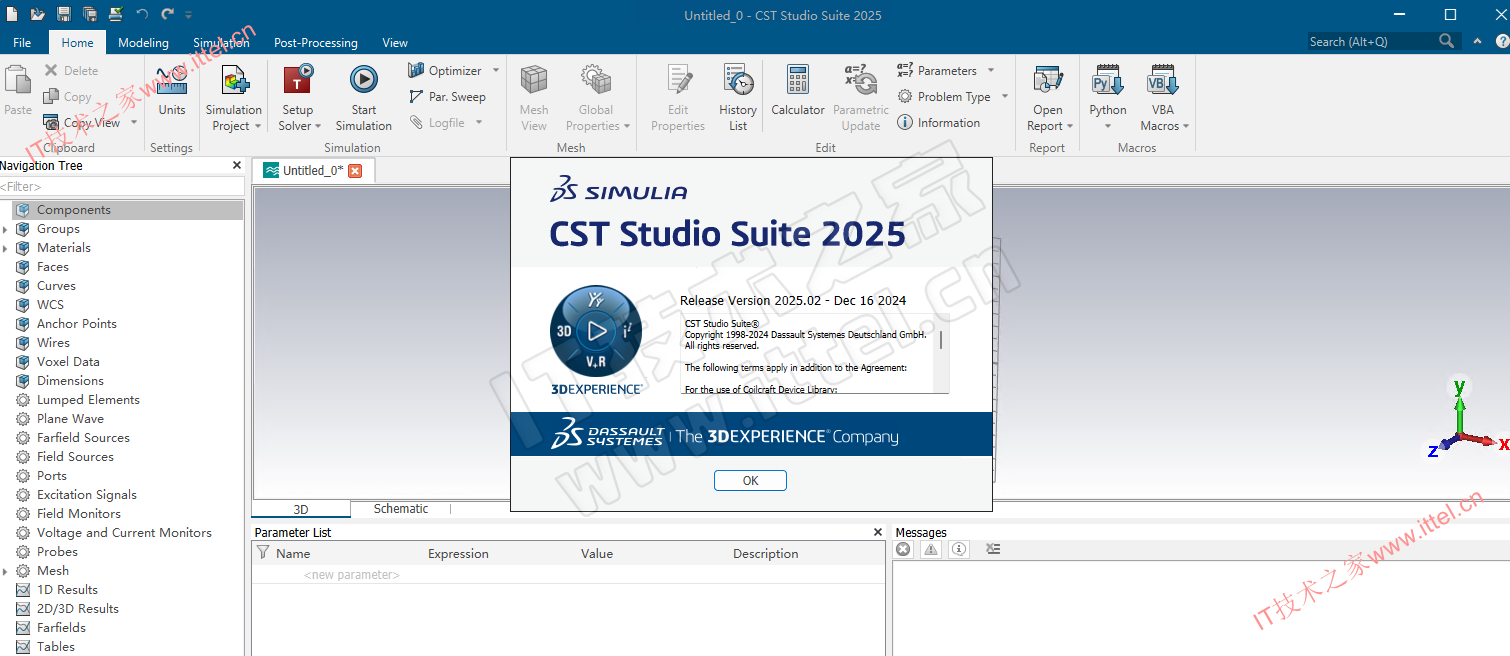Image resolution: width=1510 pixels, height=656 pixels.
Task: Click the Save All icon
Action: (x=90, y=14)
